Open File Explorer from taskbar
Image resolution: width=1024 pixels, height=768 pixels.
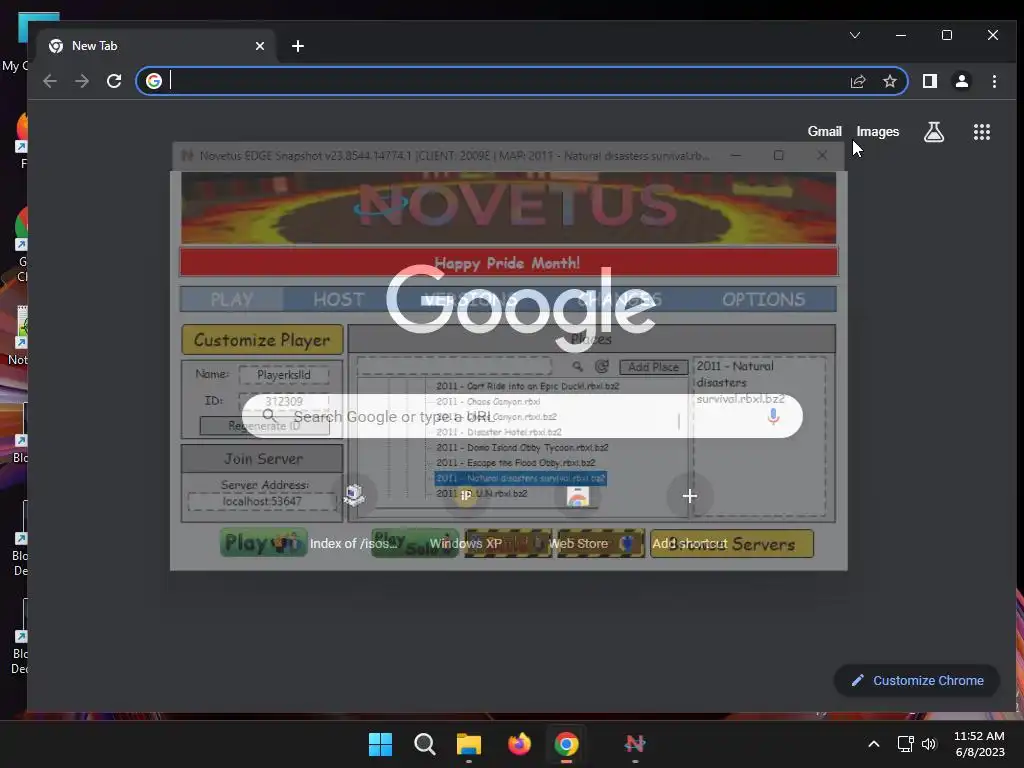(x=469, y=744)
